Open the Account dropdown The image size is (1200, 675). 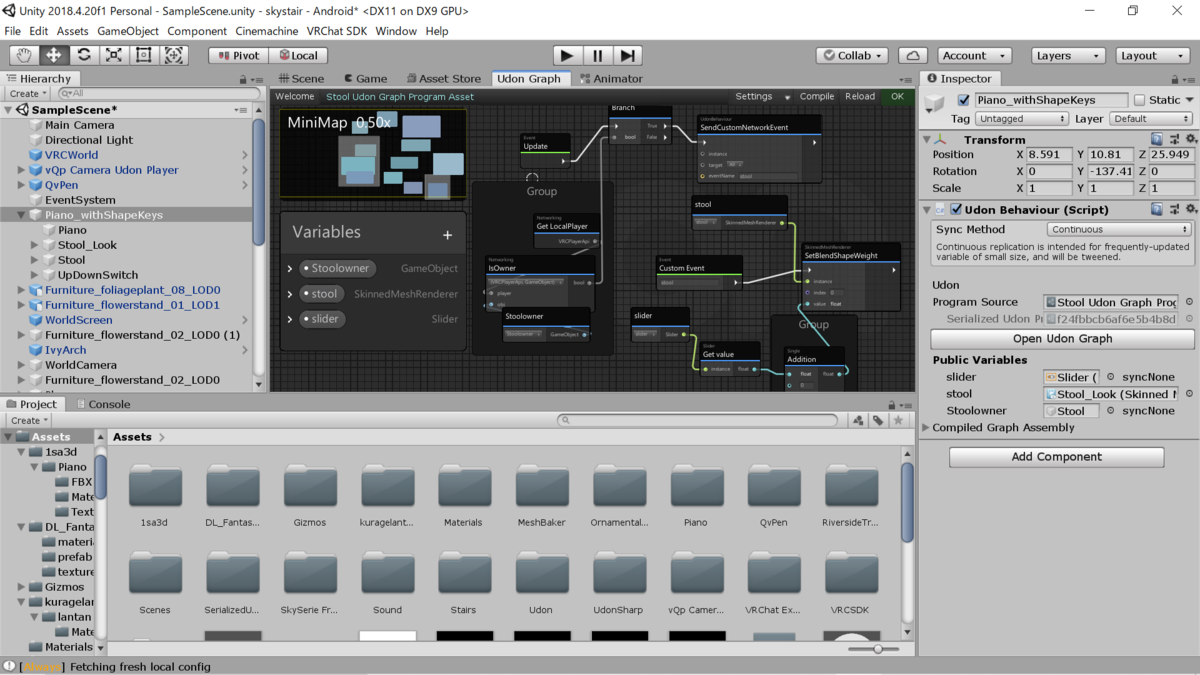pyautogui.click(x=974, y=56)
